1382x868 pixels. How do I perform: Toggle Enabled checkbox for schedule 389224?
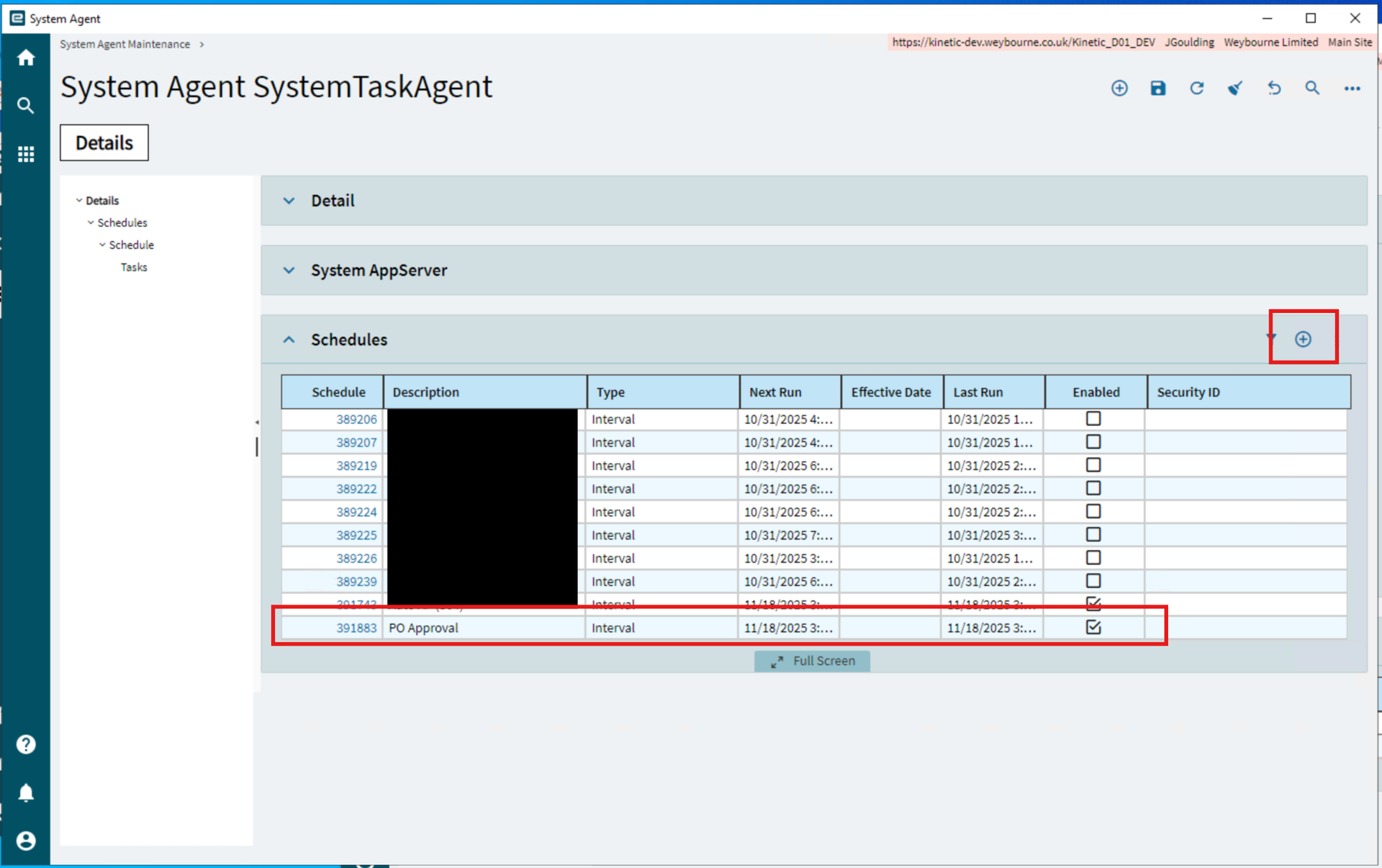click(1093, 511)
